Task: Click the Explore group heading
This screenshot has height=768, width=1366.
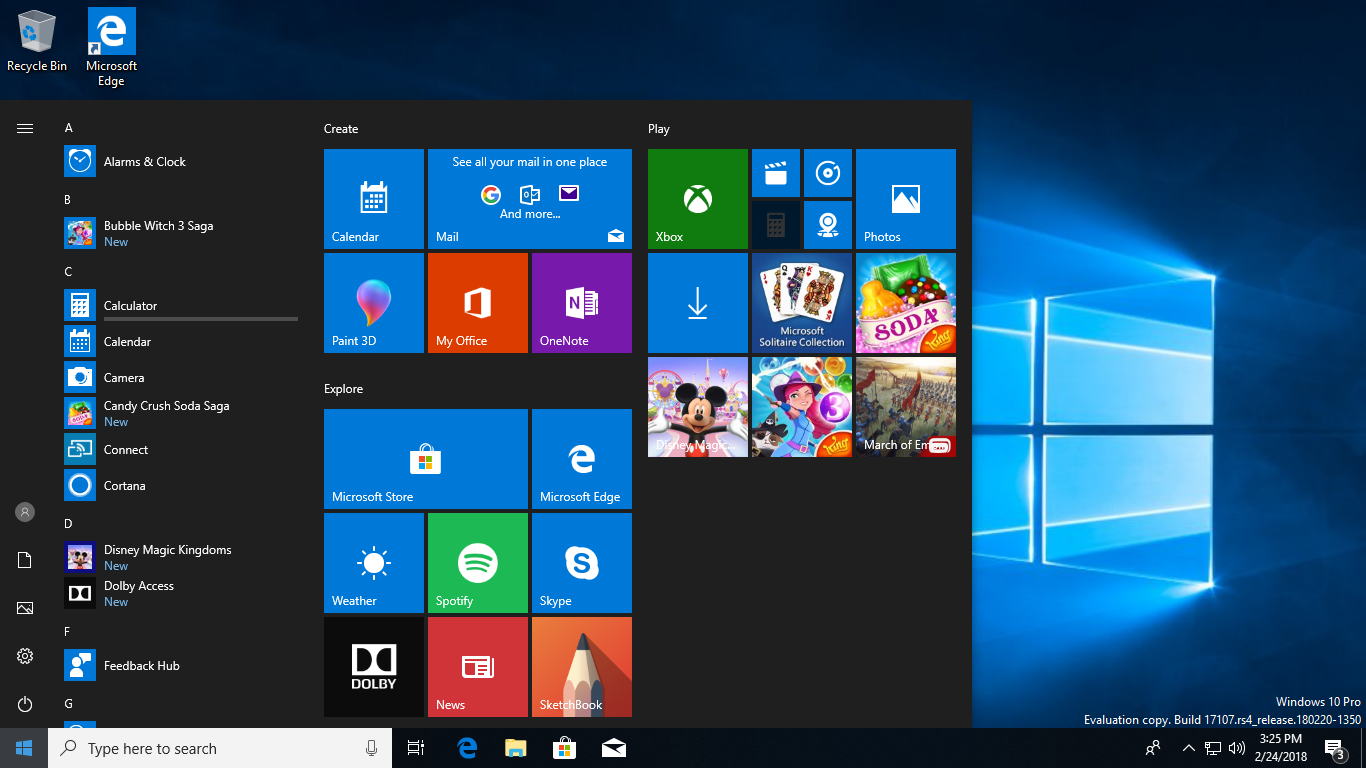Action: [343, 389]
